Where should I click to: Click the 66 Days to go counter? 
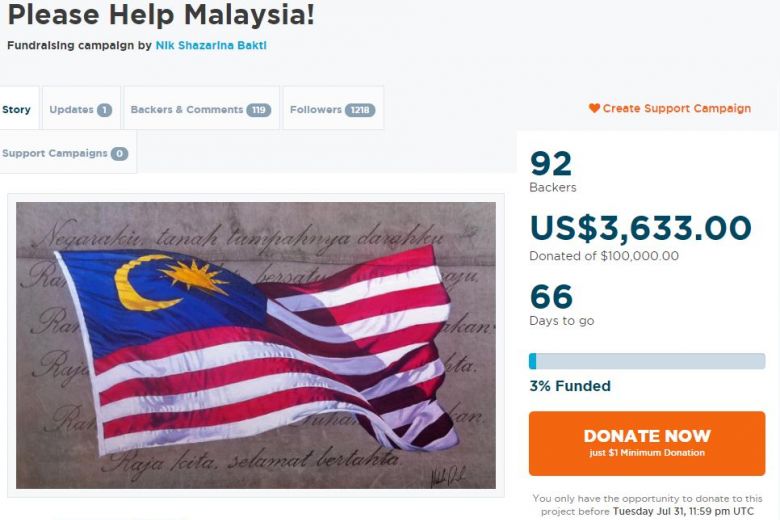(561, 305)
